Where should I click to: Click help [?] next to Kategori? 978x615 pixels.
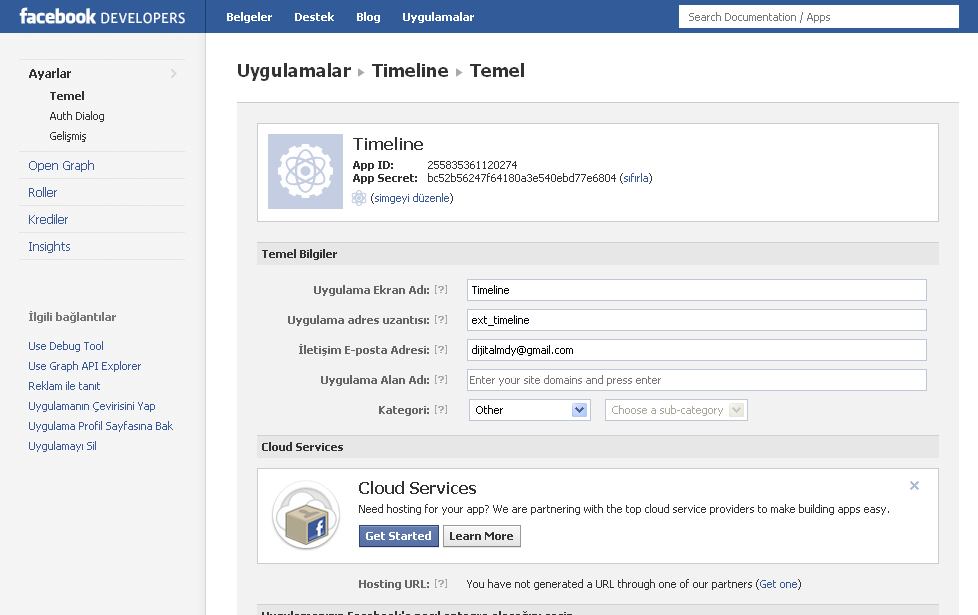441,409
